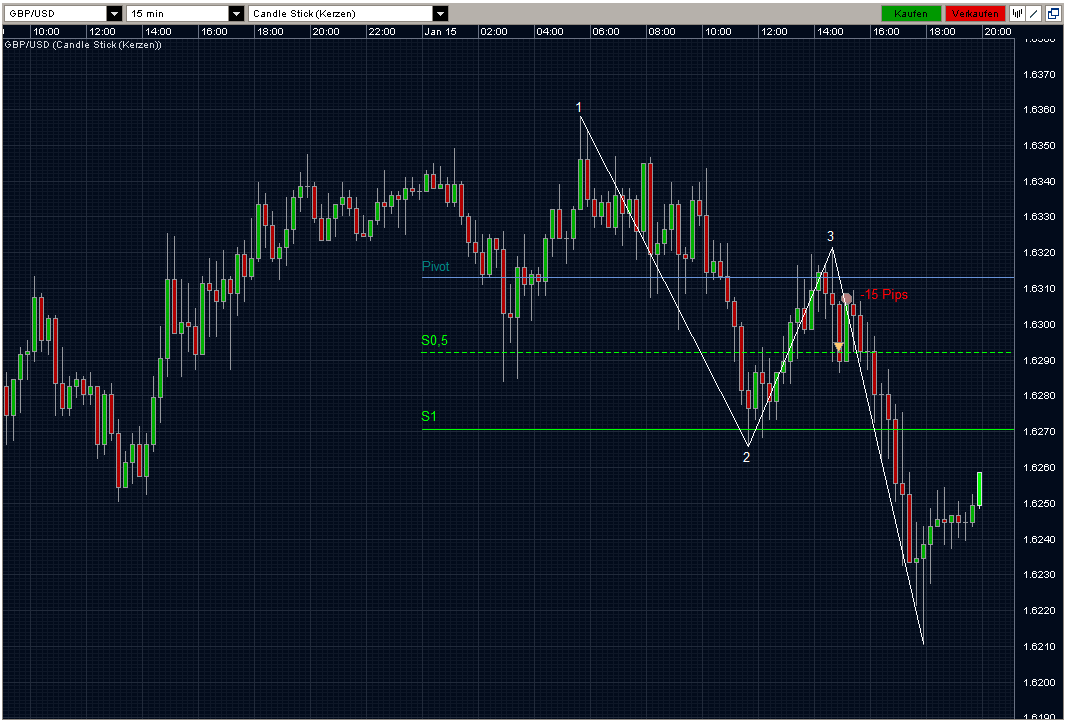
Task: Click the pink stop marker beside -15 Pips
Action: pyautogui.click(x=847, y=298)
